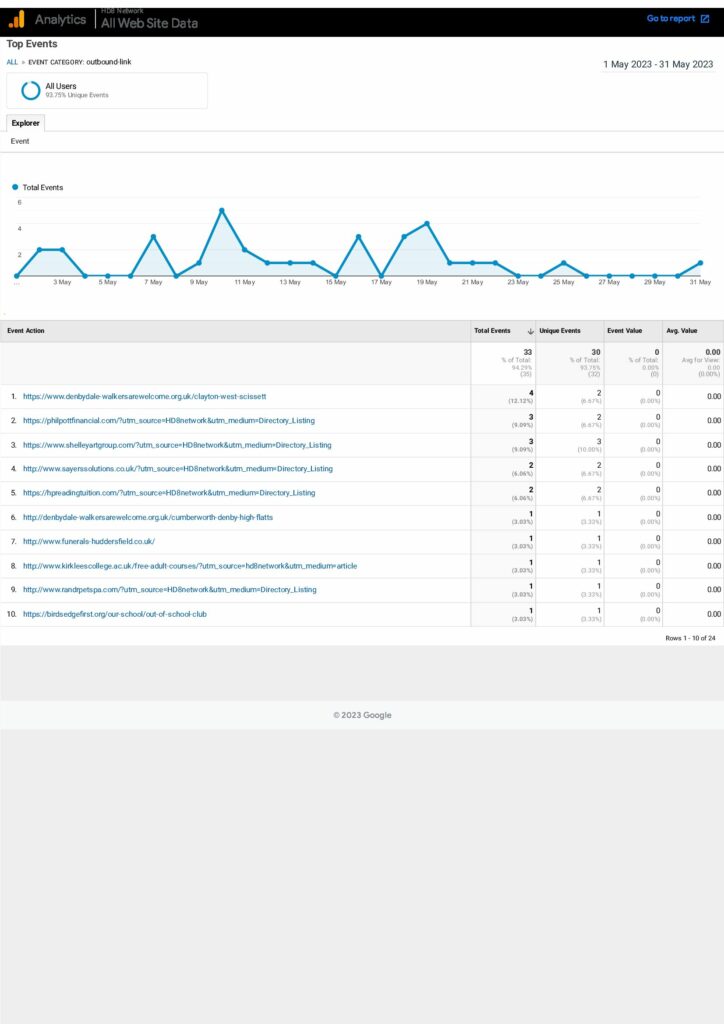The height and width of the screenshot is (1024, 724).
Task: Click the peak data point on 10 May
Action: [222, 210]
